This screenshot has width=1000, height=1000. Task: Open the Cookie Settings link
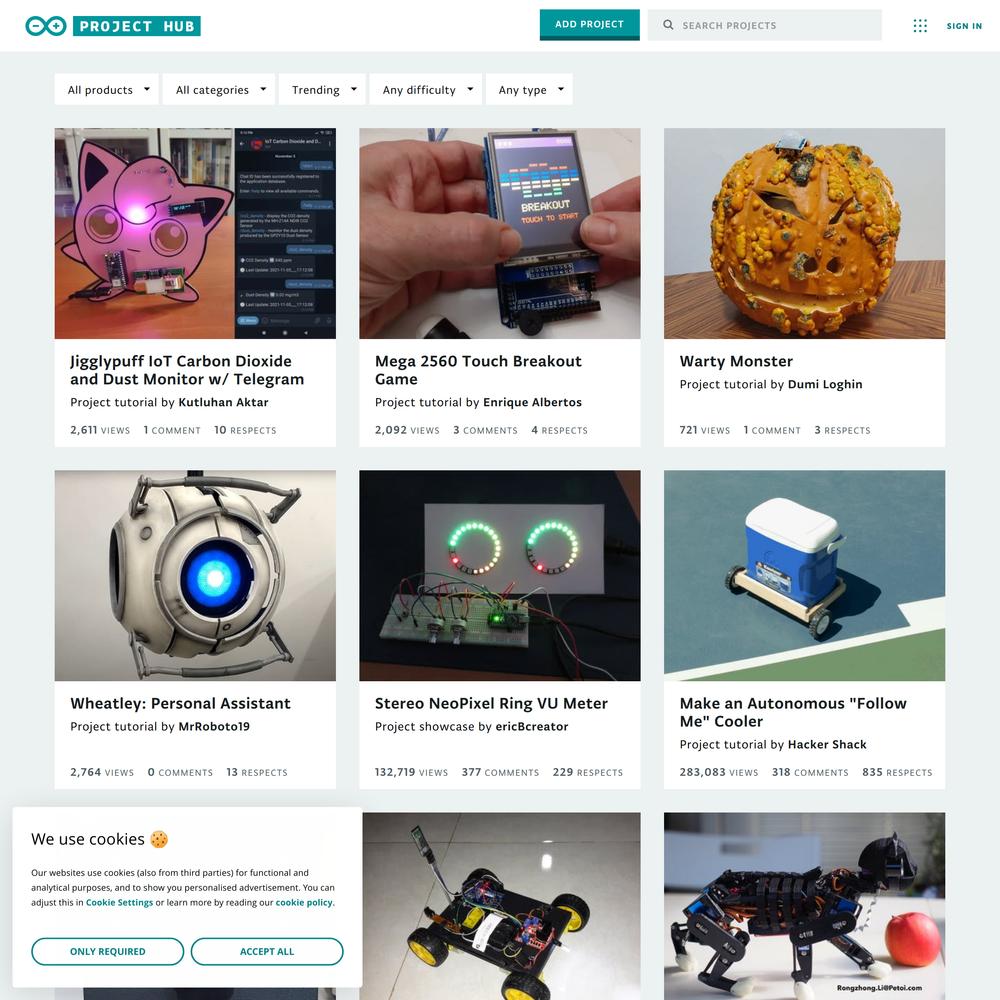(119, 902)
